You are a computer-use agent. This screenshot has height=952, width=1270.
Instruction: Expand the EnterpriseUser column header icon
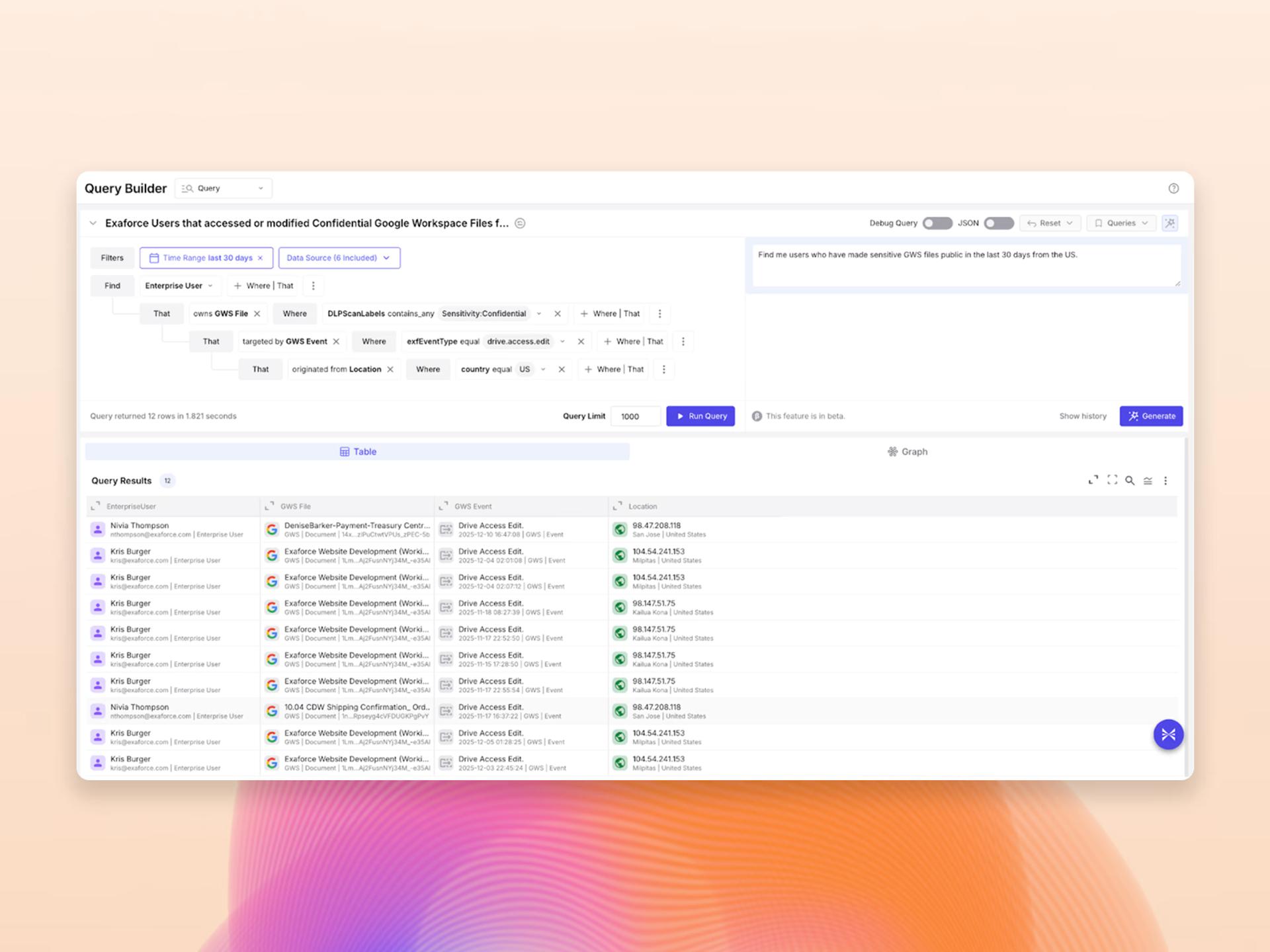[x=95, y=506]
